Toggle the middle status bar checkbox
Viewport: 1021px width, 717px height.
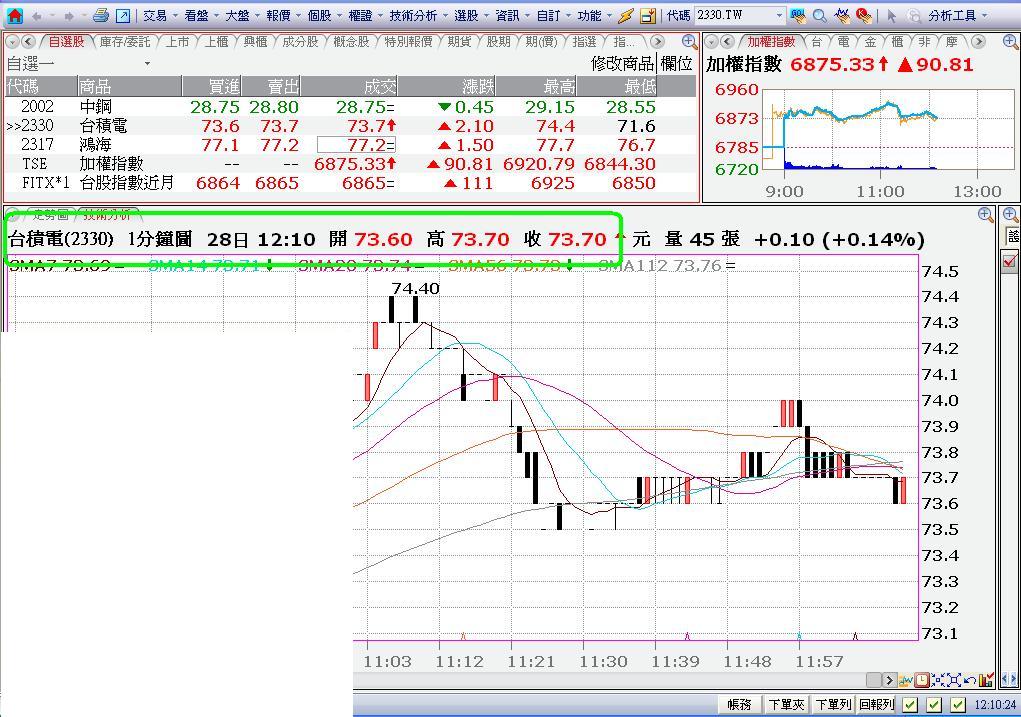point(934,705)
